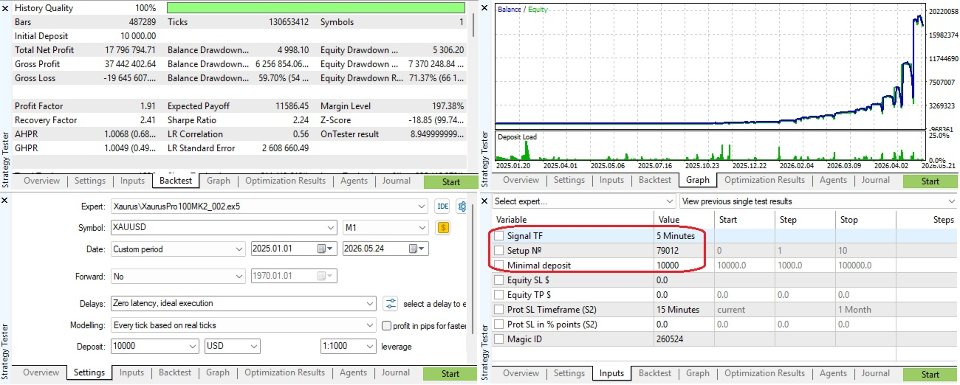Open the IDE editor icon beside Expert
This screenshot has height=385, width=960.
(442, 207)
